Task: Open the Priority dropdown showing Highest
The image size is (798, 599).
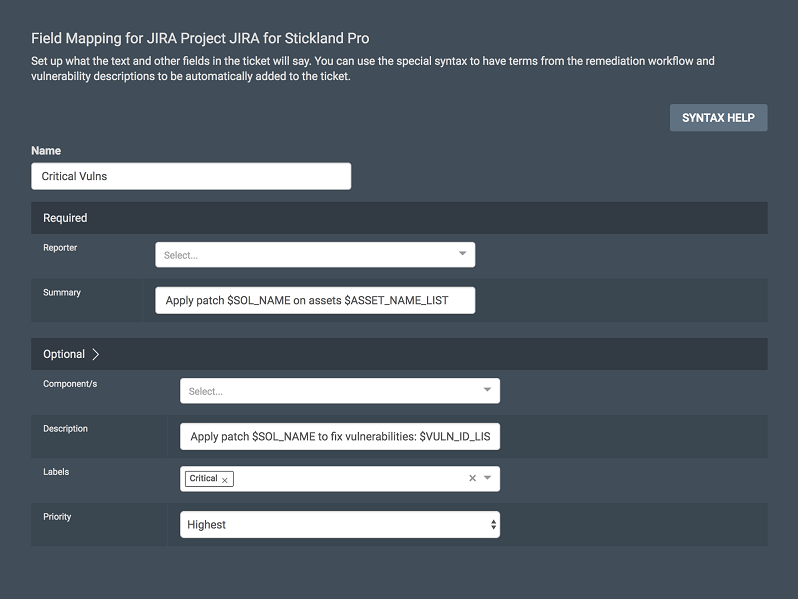Action: click(x=330, y=525)
